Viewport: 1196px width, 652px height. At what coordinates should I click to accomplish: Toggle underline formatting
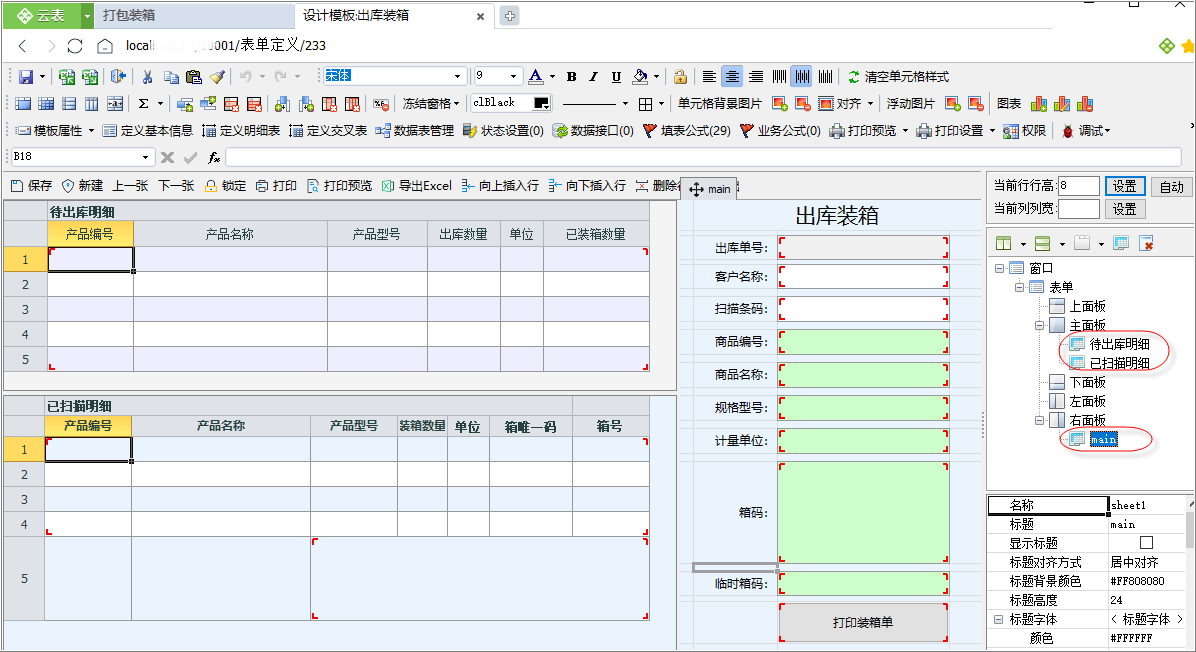point(616,76)
